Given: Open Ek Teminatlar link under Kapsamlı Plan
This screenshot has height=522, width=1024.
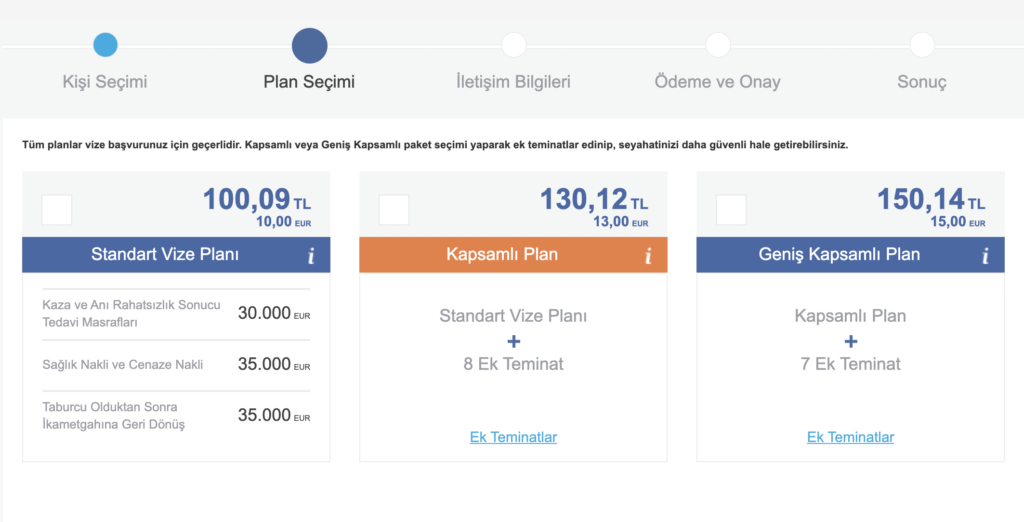Looking at the screenshot, I should tap(513, 437).
